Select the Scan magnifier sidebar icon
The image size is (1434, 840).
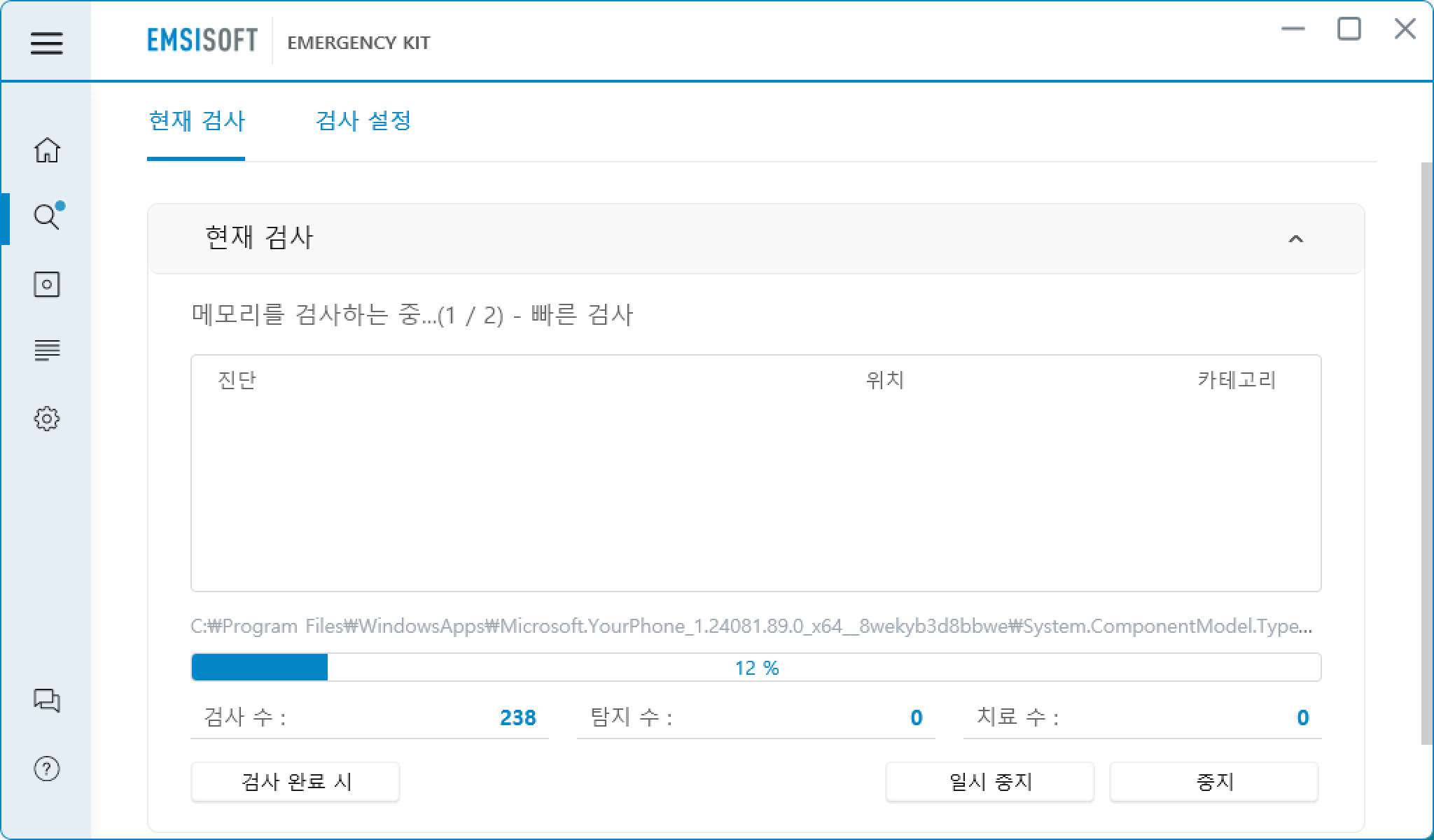coord(47,217)
